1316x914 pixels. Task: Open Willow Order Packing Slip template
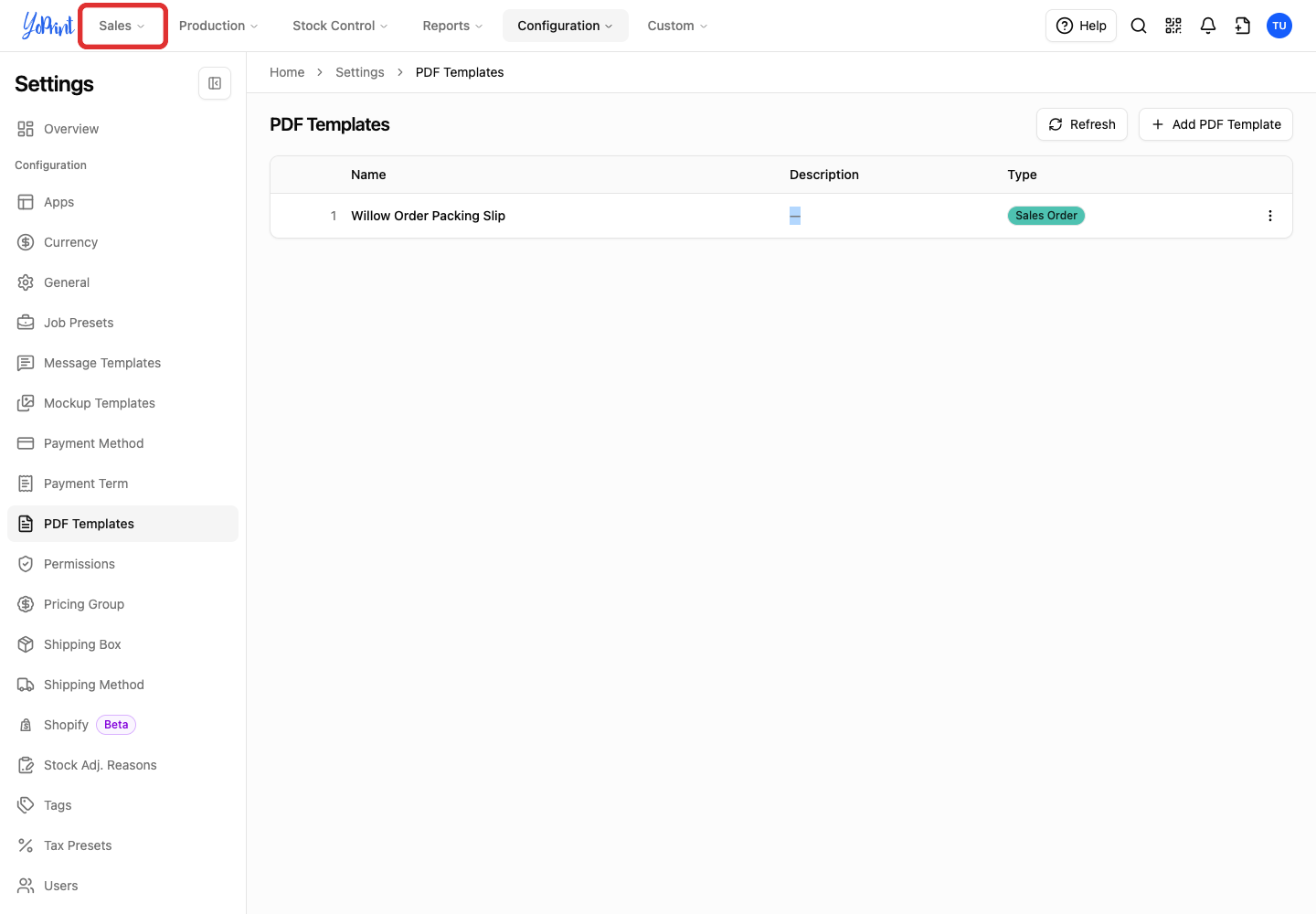click(428, 216)
